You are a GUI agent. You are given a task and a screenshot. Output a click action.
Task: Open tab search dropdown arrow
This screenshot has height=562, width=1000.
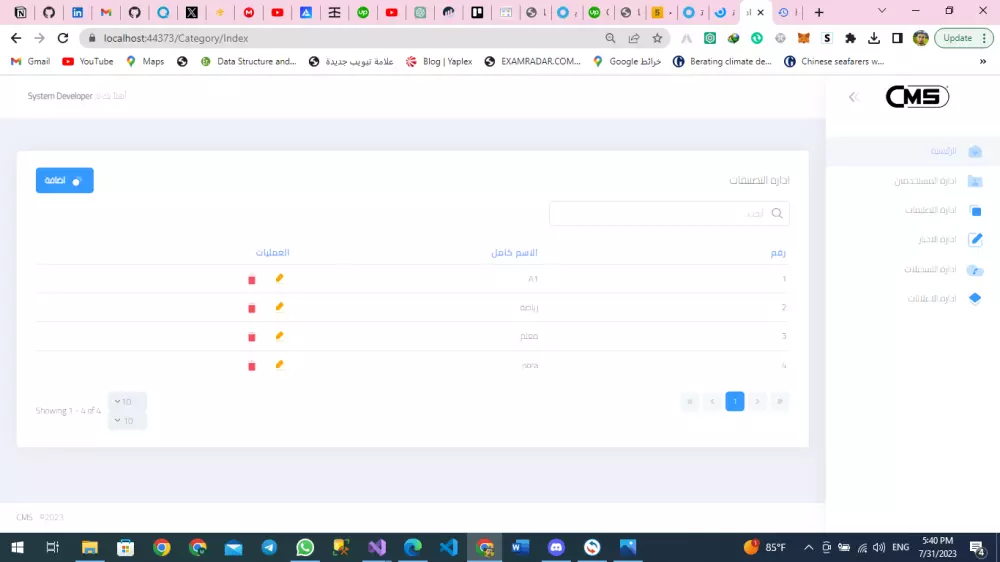(x=882, y=11)
